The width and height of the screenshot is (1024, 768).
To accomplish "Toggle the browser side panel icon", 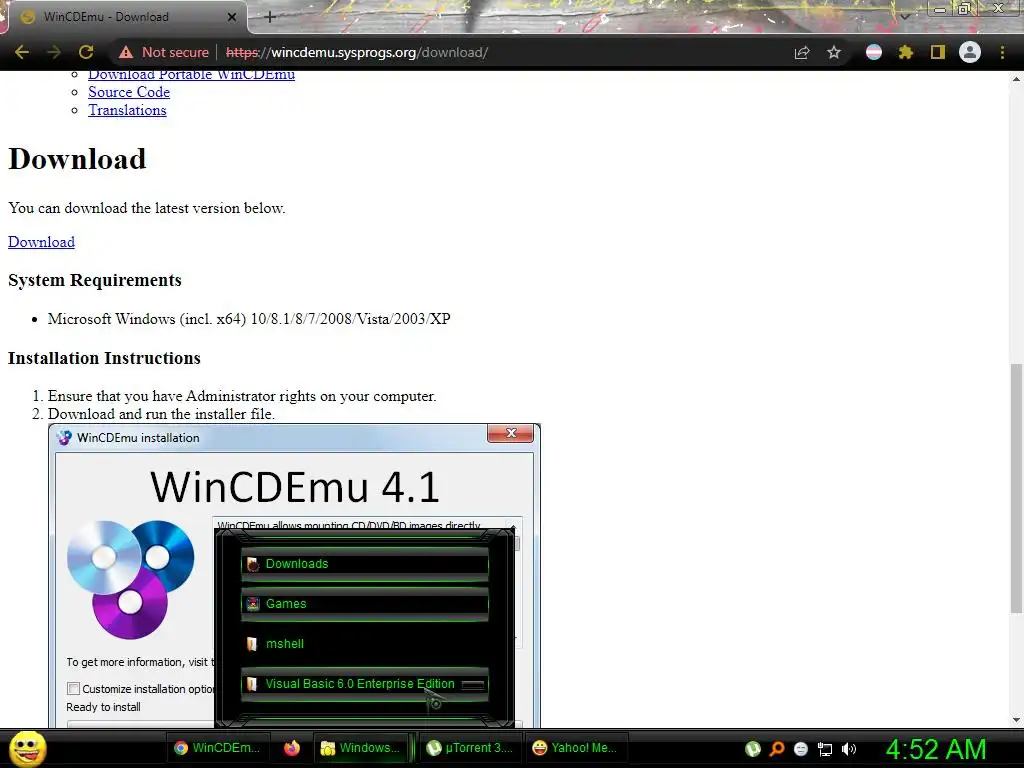I will point(938,52).
